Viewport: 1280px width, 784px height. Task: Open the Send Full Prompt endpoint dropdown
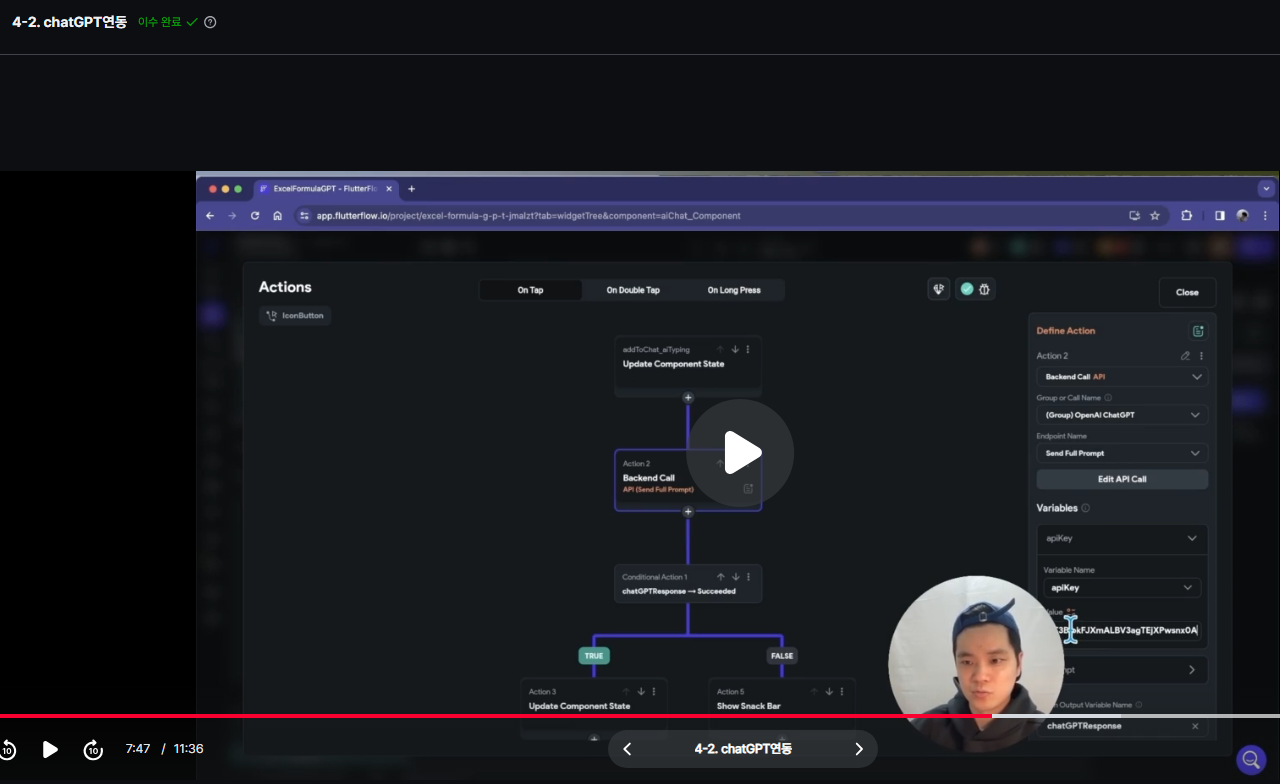(1122, 453)
